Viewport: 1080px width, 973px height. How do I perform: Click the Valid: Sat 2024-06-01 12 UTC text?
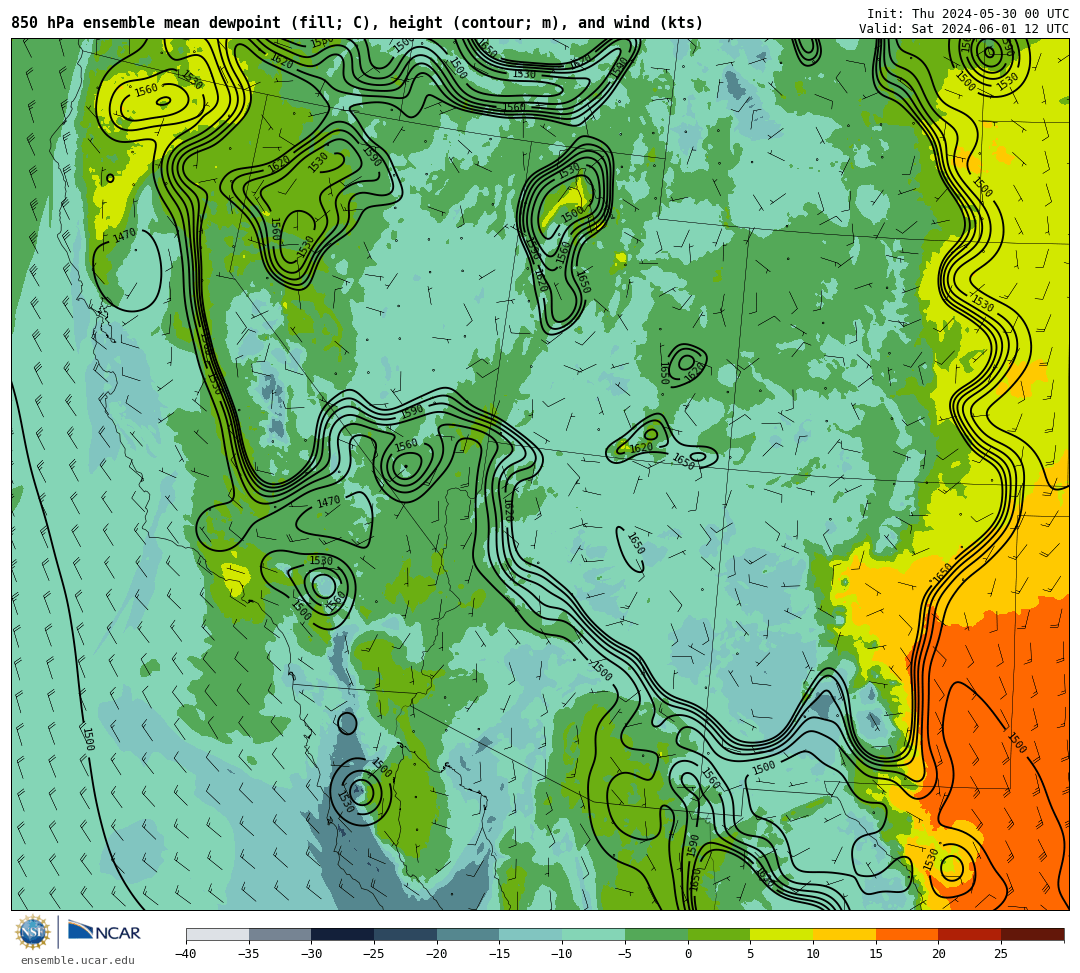tap(964, 28)
